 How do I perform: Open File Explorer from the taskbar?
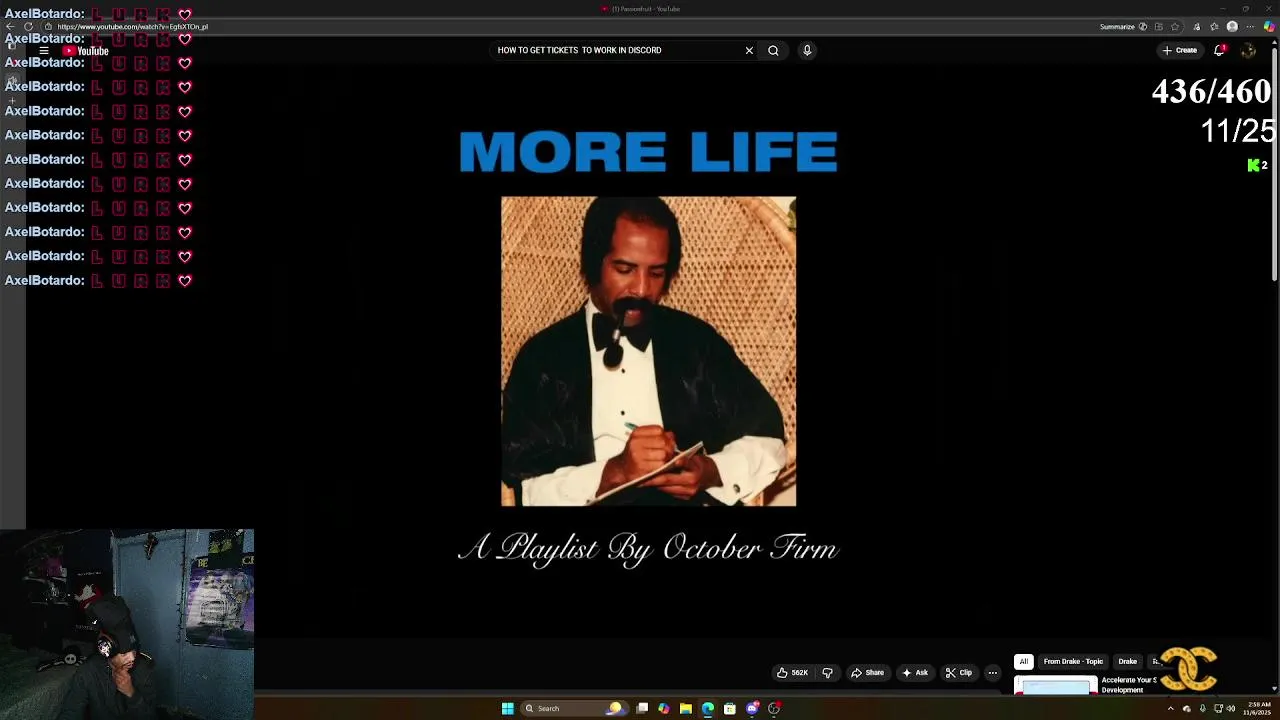(x=686, y=708)
